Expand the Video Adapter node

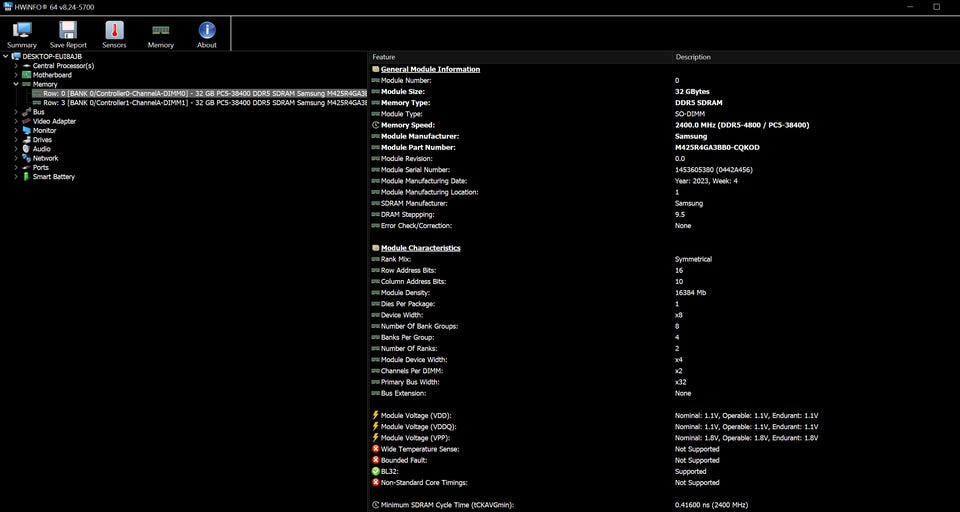[17, 121]
